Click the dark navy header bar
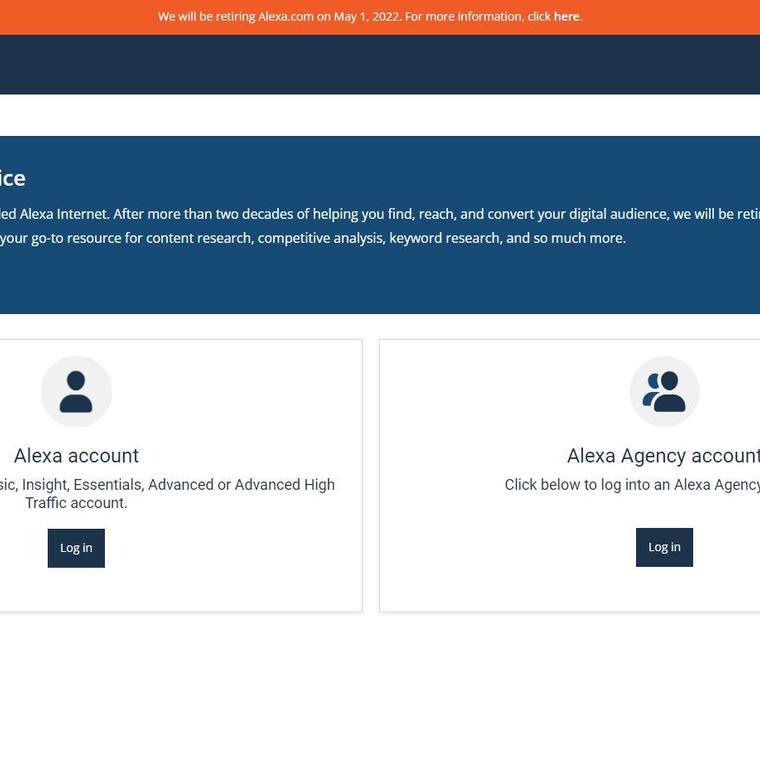The width and height of the screenshot is (760, 760). (380, 64)
